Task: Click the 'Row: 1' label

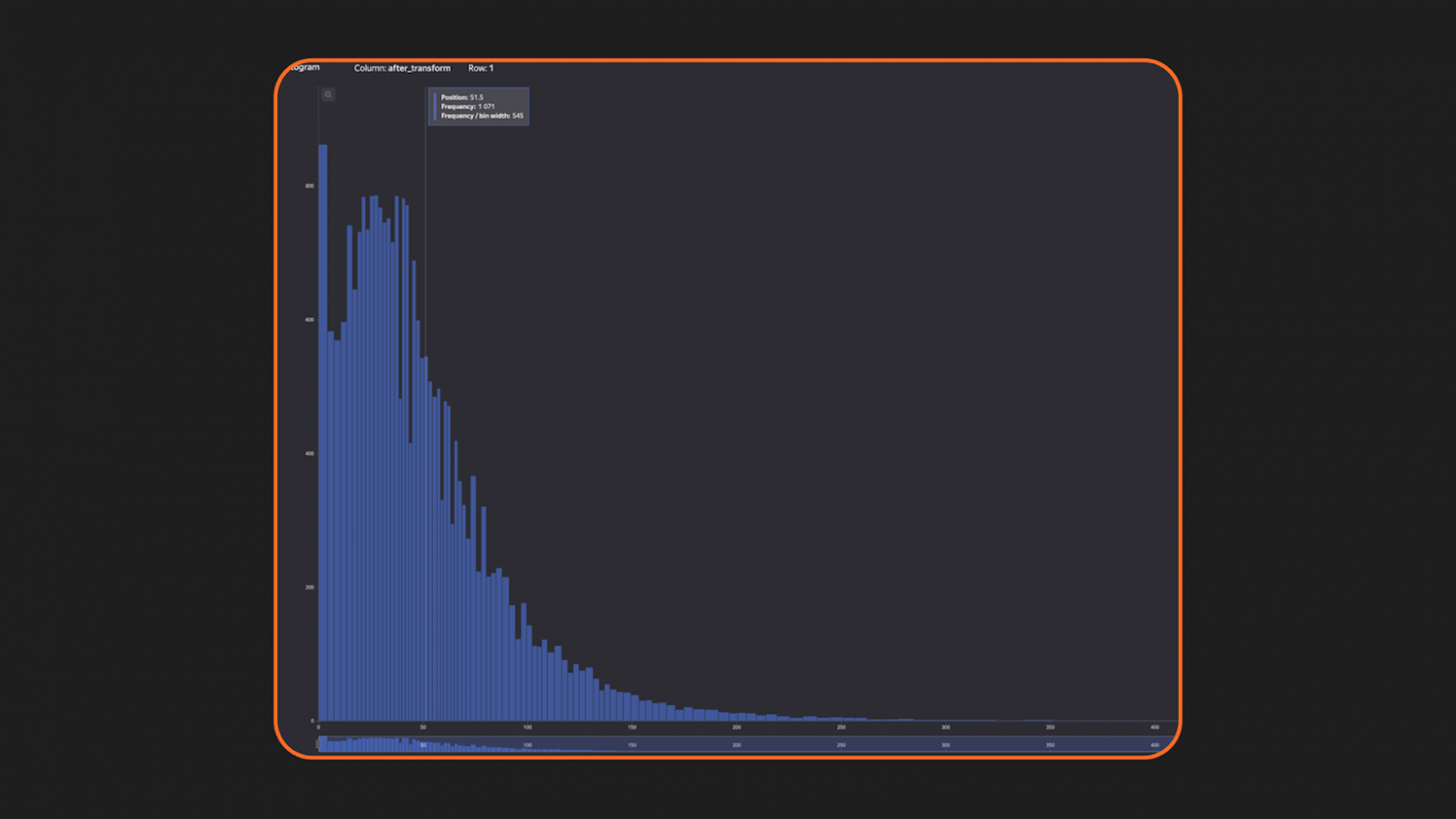Action: [x=481, y=68]
